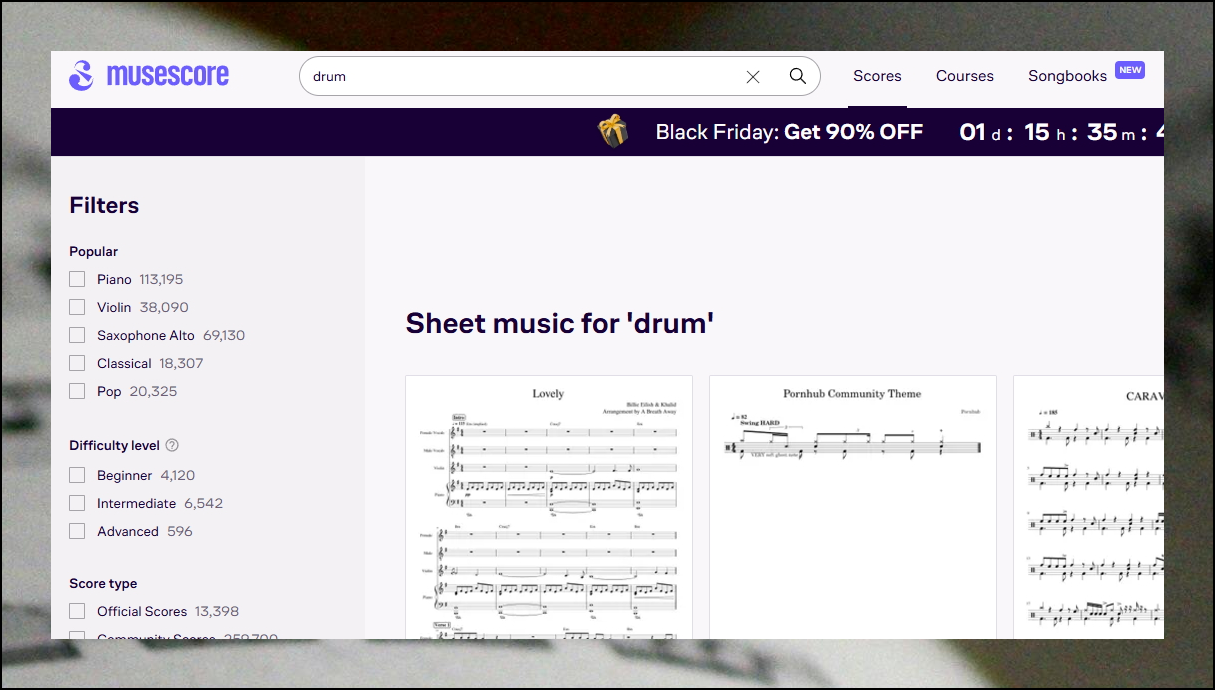Viewport: 1215px width, 690px height.
Task: Click the NEW badge beside Songbooks
Action: 1130,70
